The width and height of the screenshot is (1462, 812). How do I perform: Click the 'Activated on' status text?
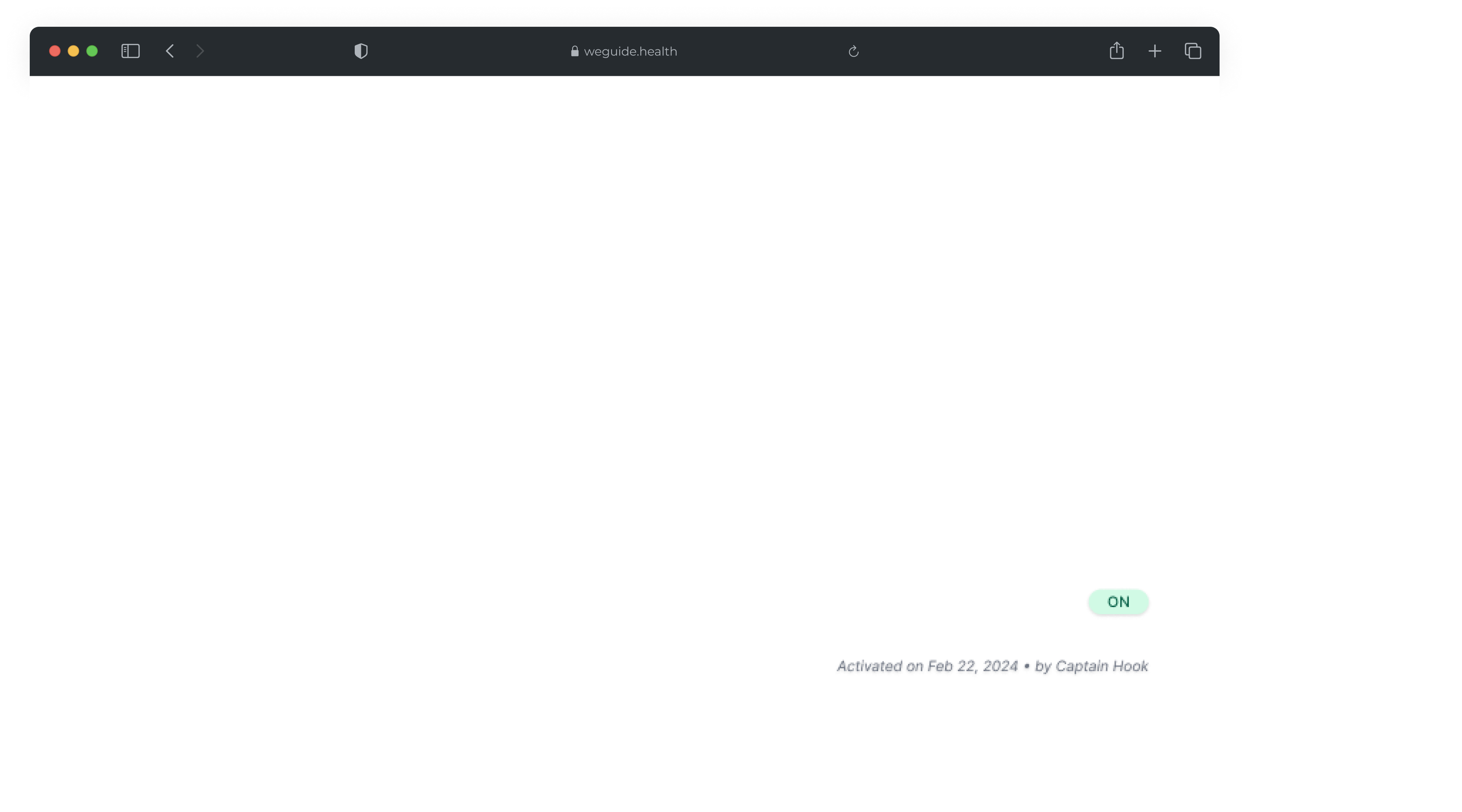pos(880,666)
